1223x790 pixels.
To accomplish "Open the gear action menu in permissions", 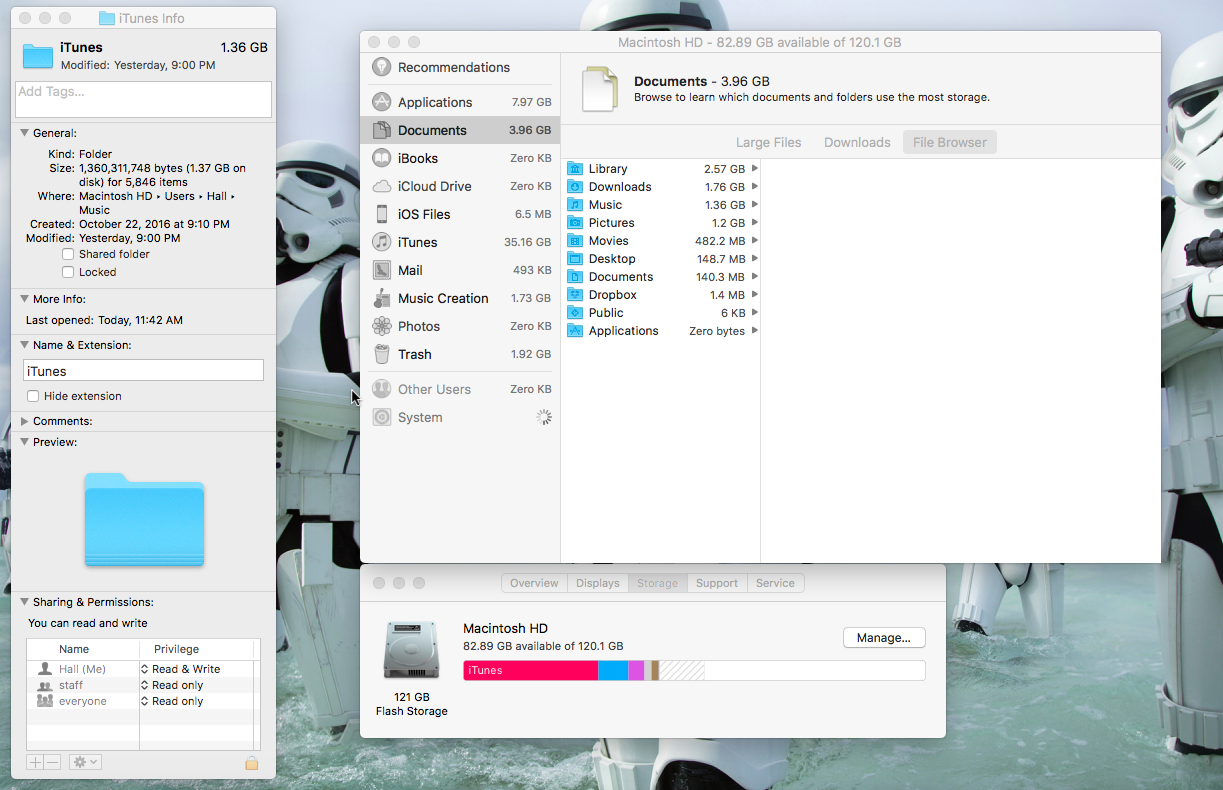I will coord(85,762).
